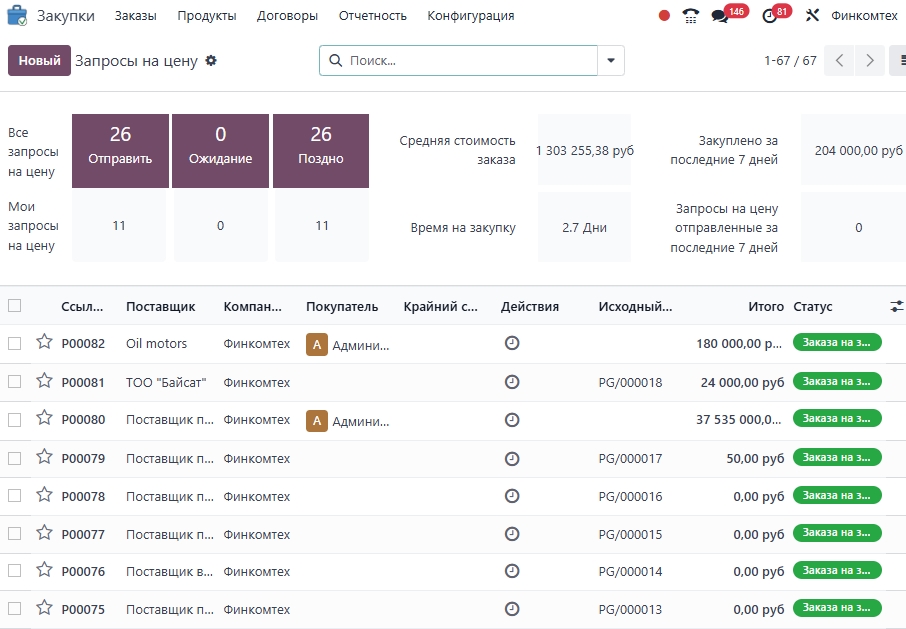The height and width of the screenshot is (629, 906).
Task: Open the Oil motors supplier row
Action: click(157, 344)
